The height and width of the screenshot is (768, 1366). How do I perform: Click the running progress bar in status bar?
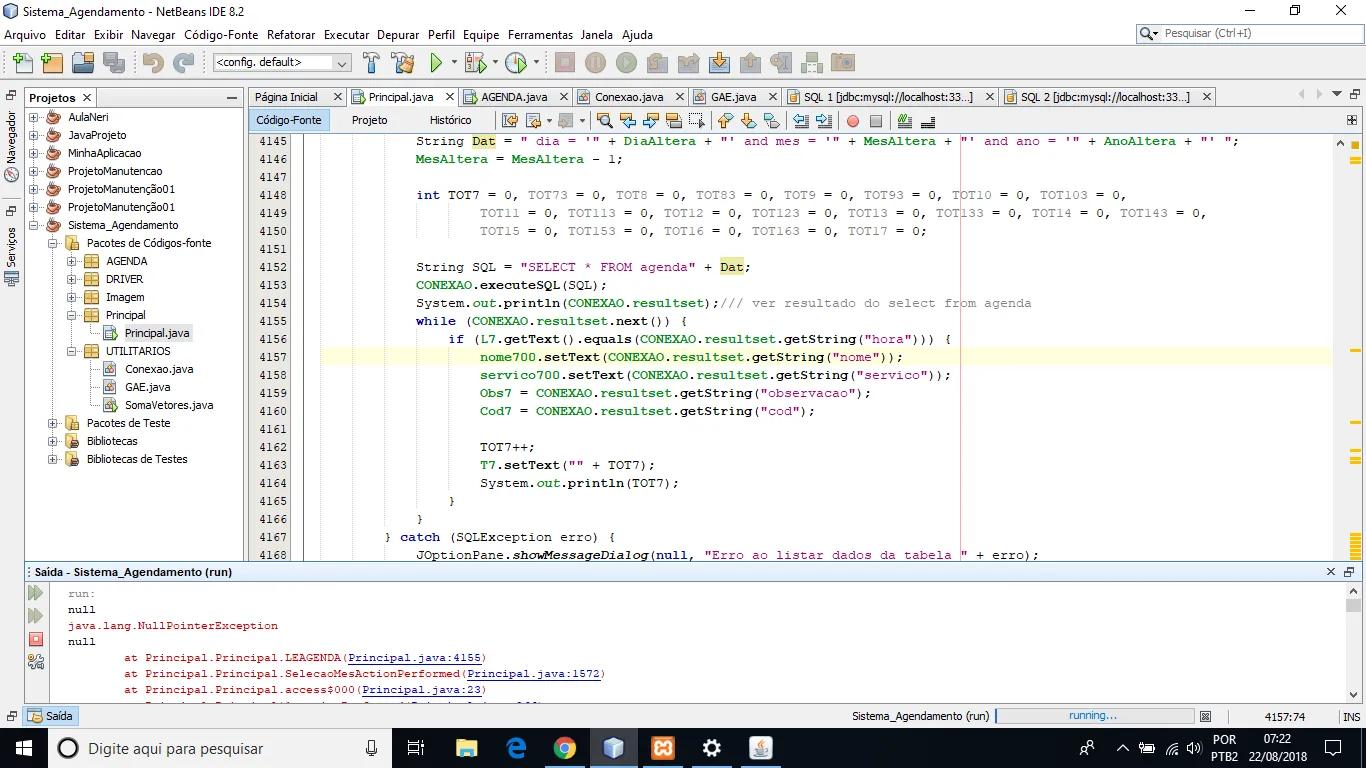point(1094,716)
